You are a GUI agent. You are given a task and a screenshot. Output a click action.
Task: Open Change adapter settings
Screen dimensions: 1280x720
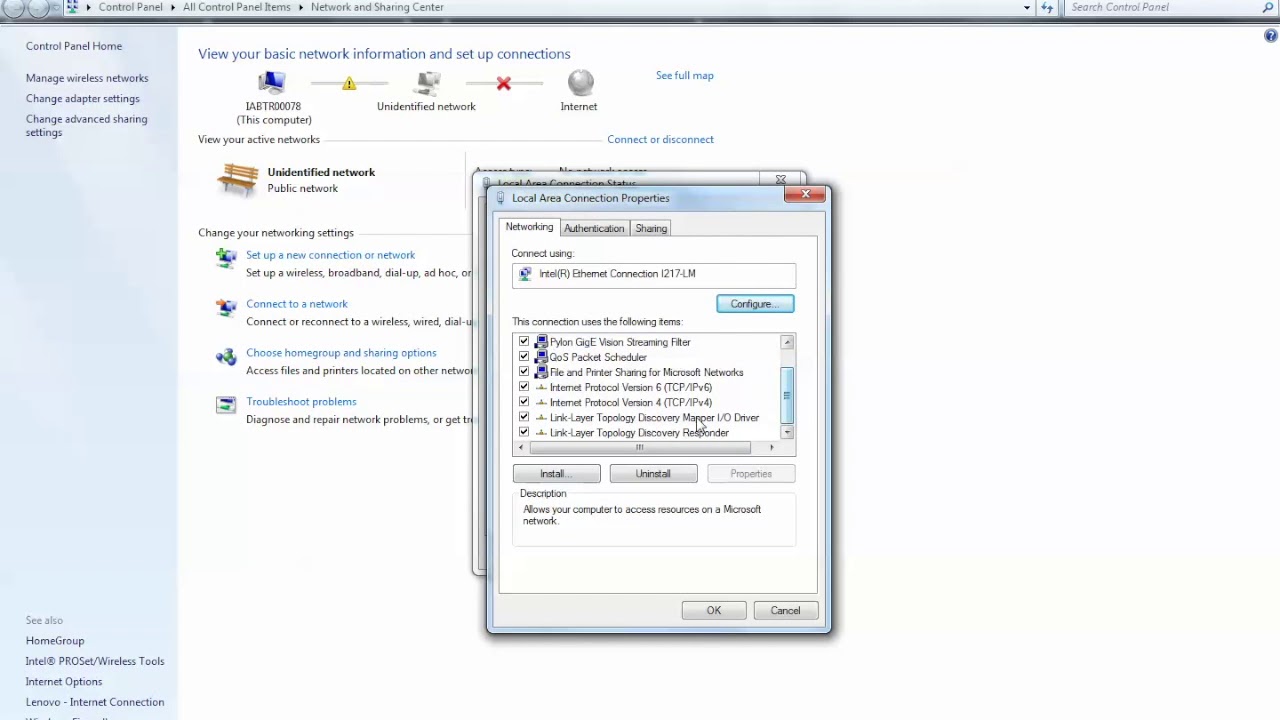pos(83,98)
